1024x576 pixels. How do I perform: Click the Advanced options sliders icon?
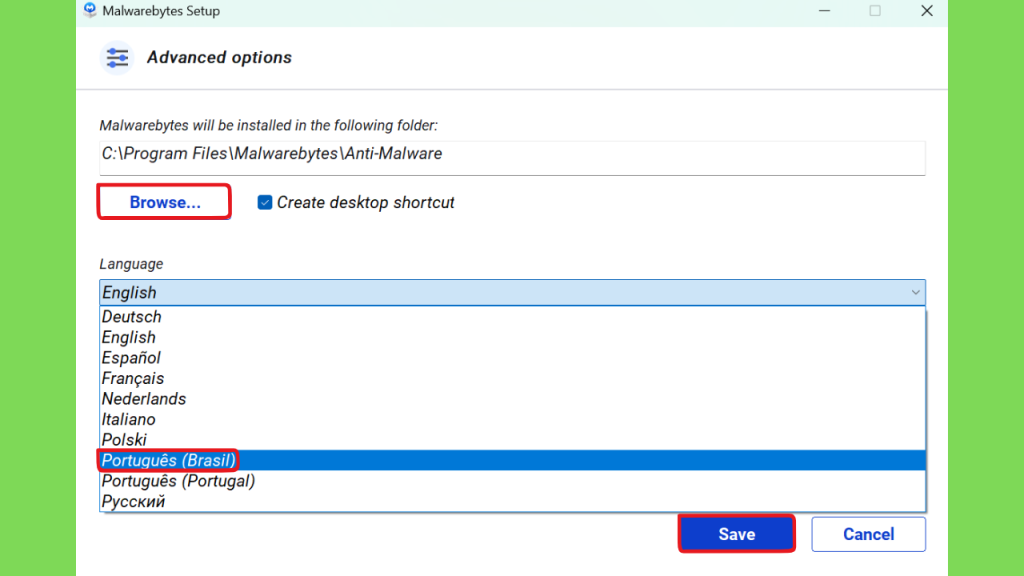pyautogui.click(x=117, y=57)
